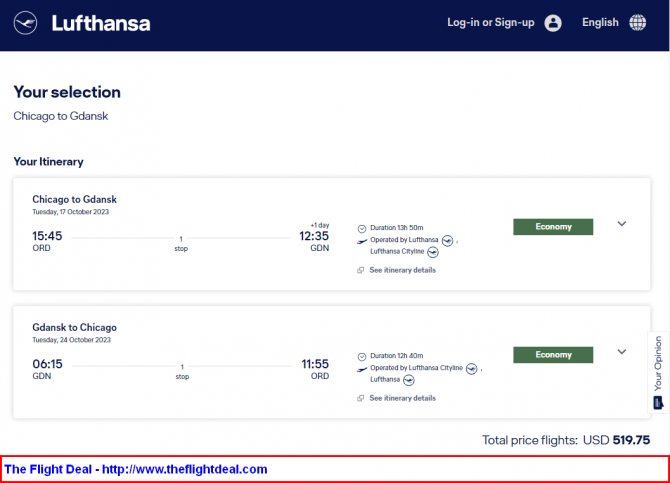The height and width of the screenshot is (483, 670).
Task: Click the Economy badge on outbound flight
Action: point(553,227)
